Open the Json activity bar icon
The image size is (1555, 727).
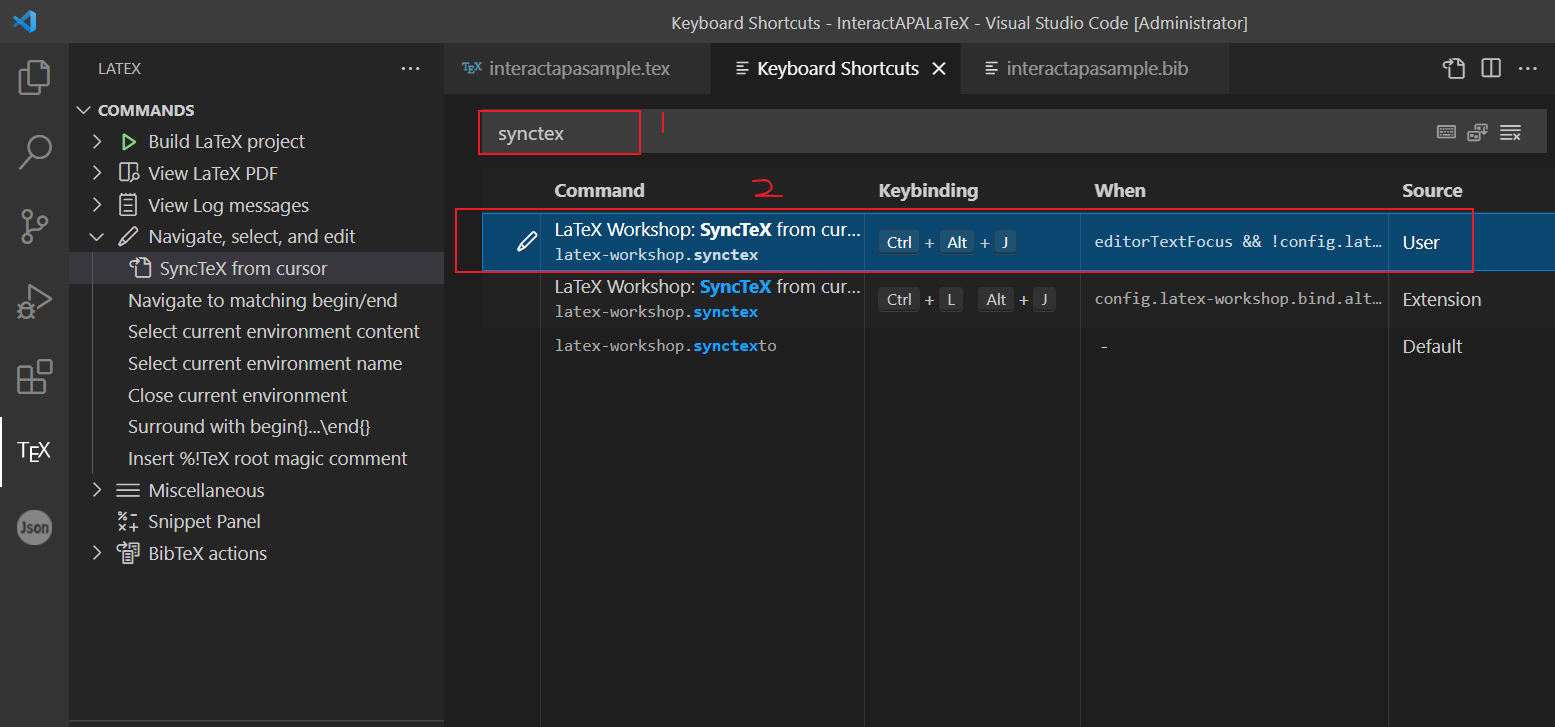tap(35, 527)
